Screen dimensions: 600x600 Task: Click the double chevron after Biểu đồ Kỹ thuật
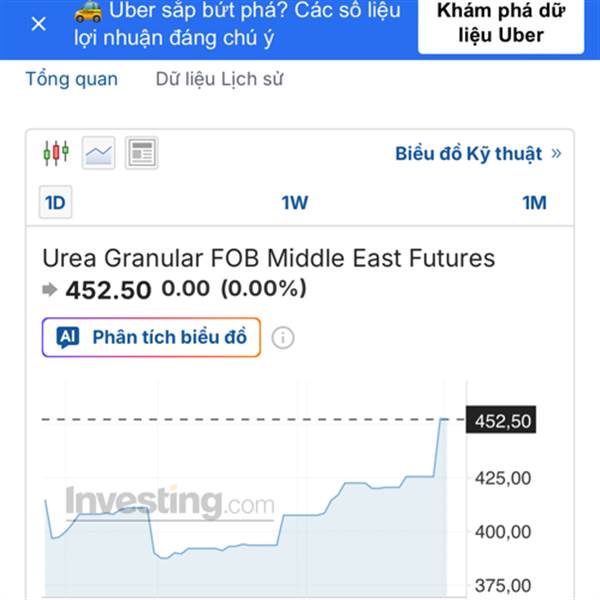[x=557, y=154]
